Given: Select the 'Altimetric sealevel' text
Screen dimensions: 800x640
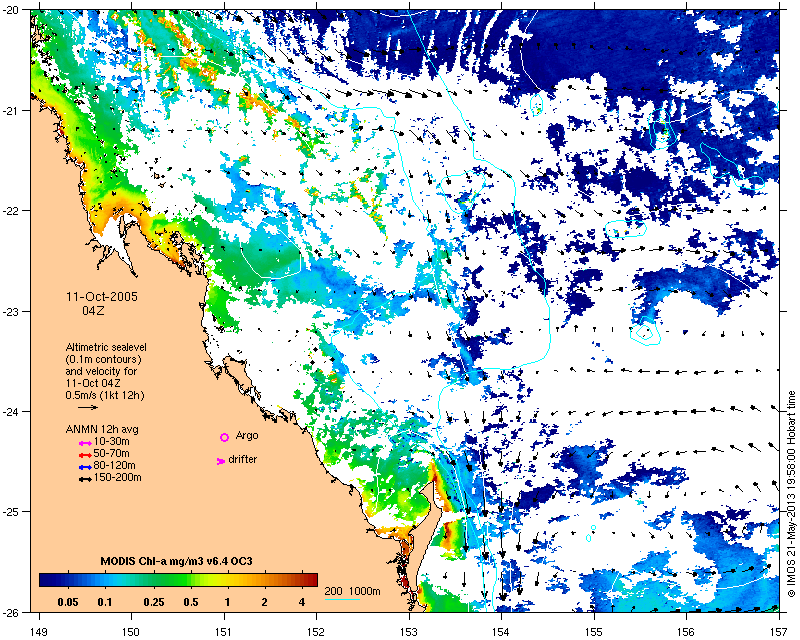Looking at the screenshot, I should click(106, 347).
